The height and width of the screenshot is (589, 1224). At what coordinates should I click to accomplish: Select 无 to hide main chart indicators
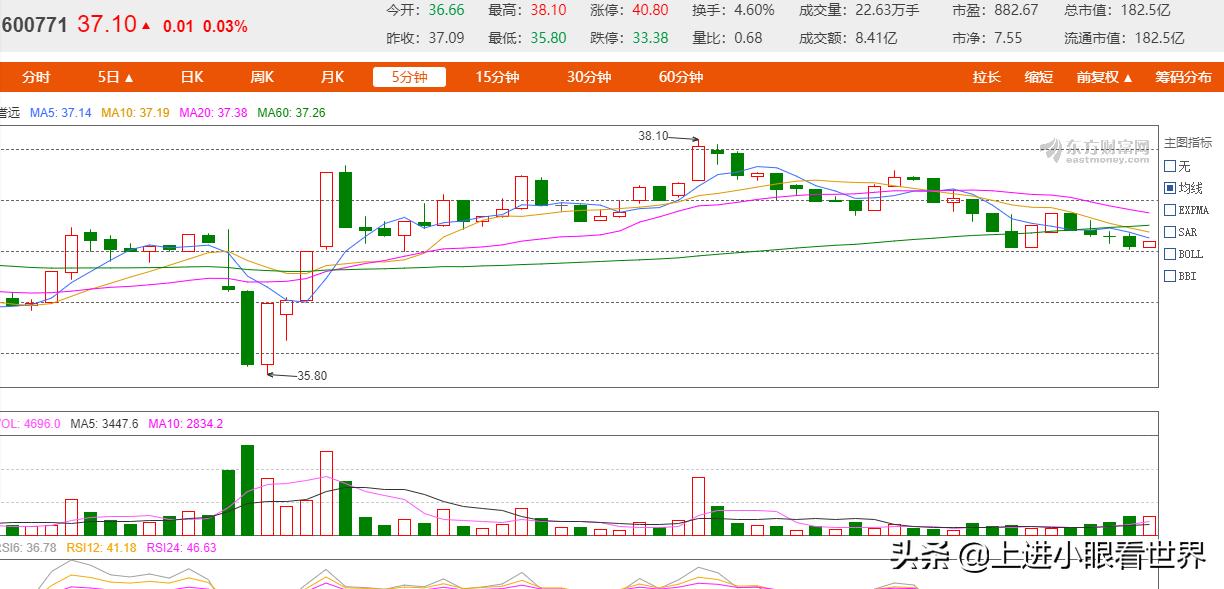click(1170, 166)
